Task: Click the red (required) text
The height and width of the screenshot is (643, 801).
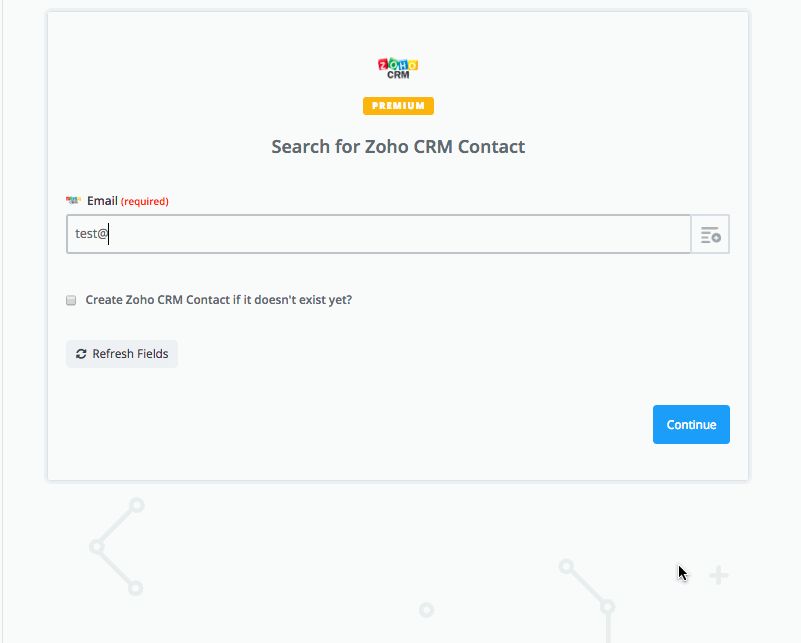Action: click(x=145, y=201)
